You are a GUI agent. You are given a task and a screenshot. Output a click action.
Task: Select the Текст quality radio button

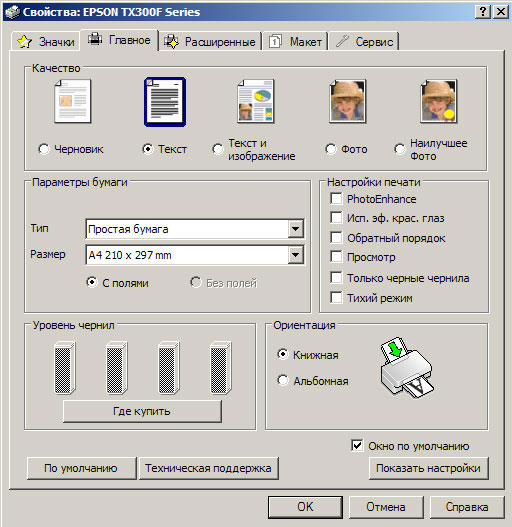148,149
